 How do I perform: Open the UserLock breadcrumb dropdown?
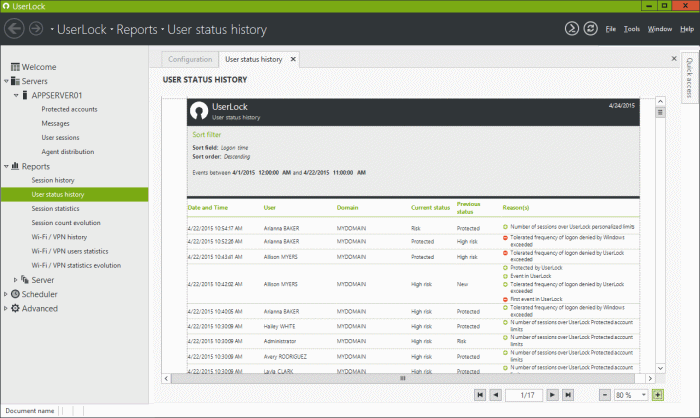tap(52, 29)
